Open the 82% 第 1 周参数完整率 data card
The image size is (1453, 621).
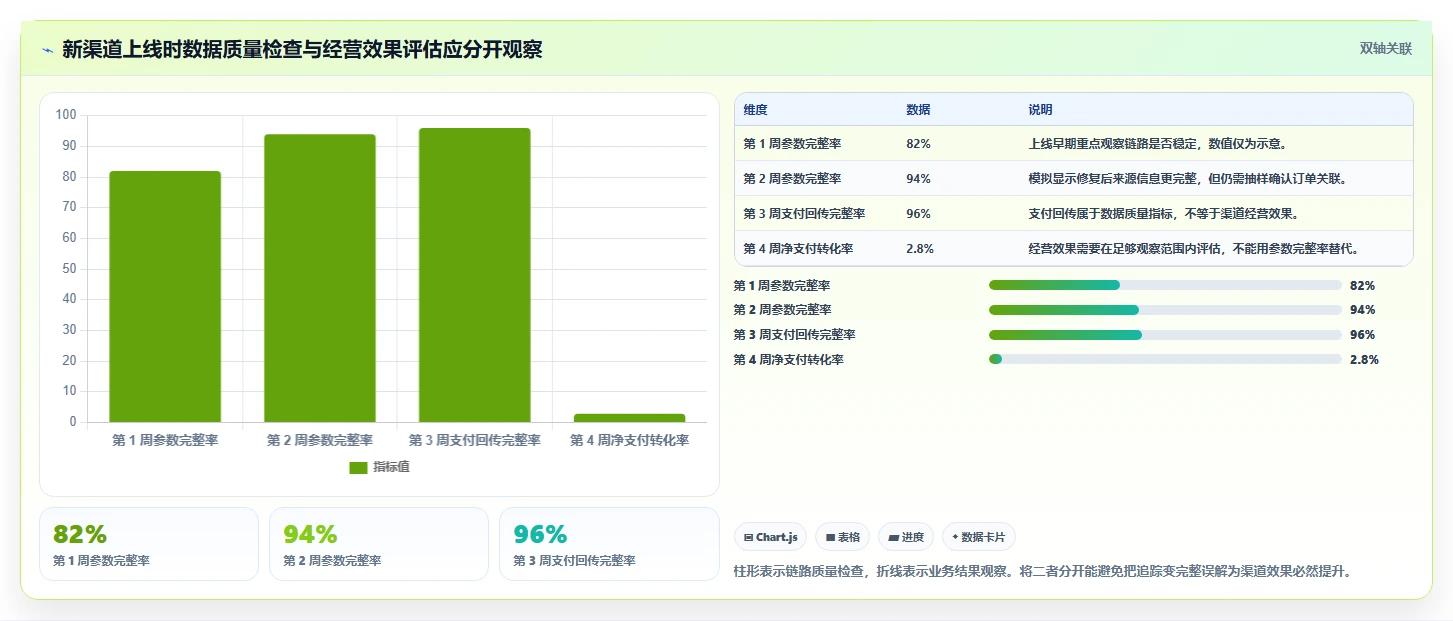pyautogui.click(x=149, y=544)
